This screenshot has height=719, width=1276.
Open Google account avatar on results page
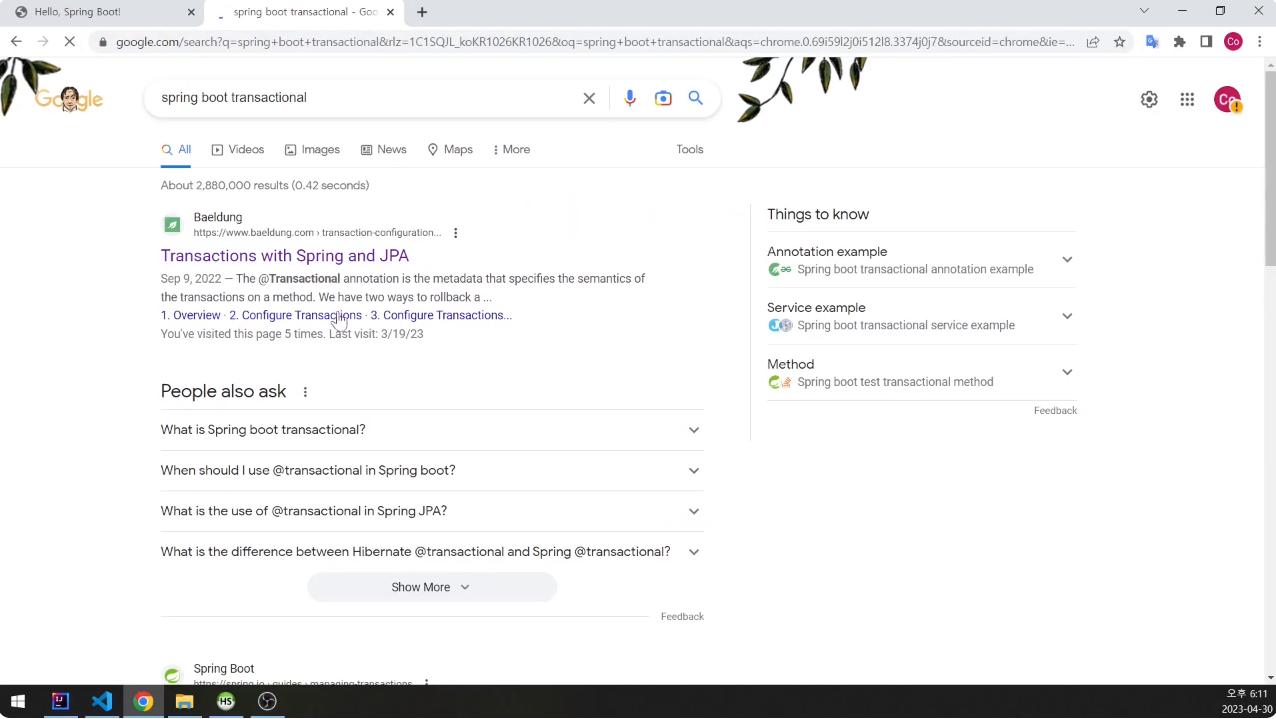[1227, 99]
